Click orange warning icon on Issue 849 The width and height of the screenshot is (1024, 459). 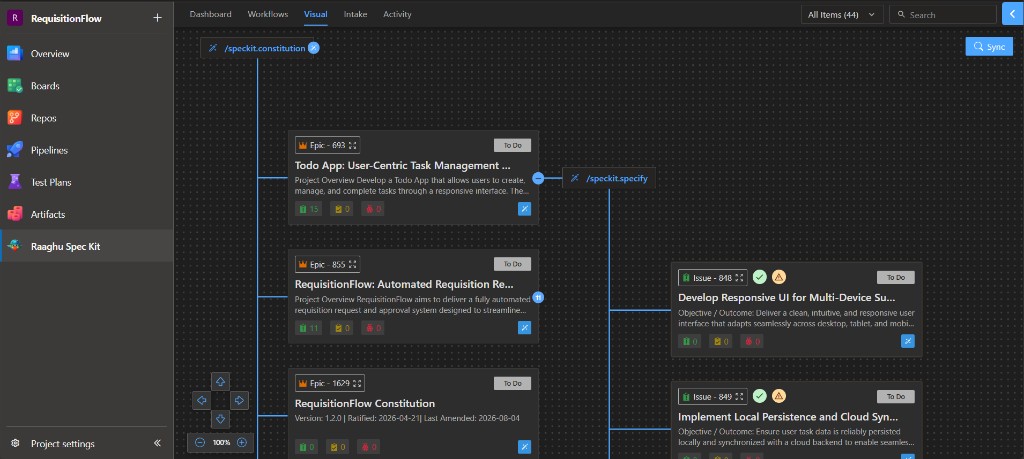(x=779, y=396)
